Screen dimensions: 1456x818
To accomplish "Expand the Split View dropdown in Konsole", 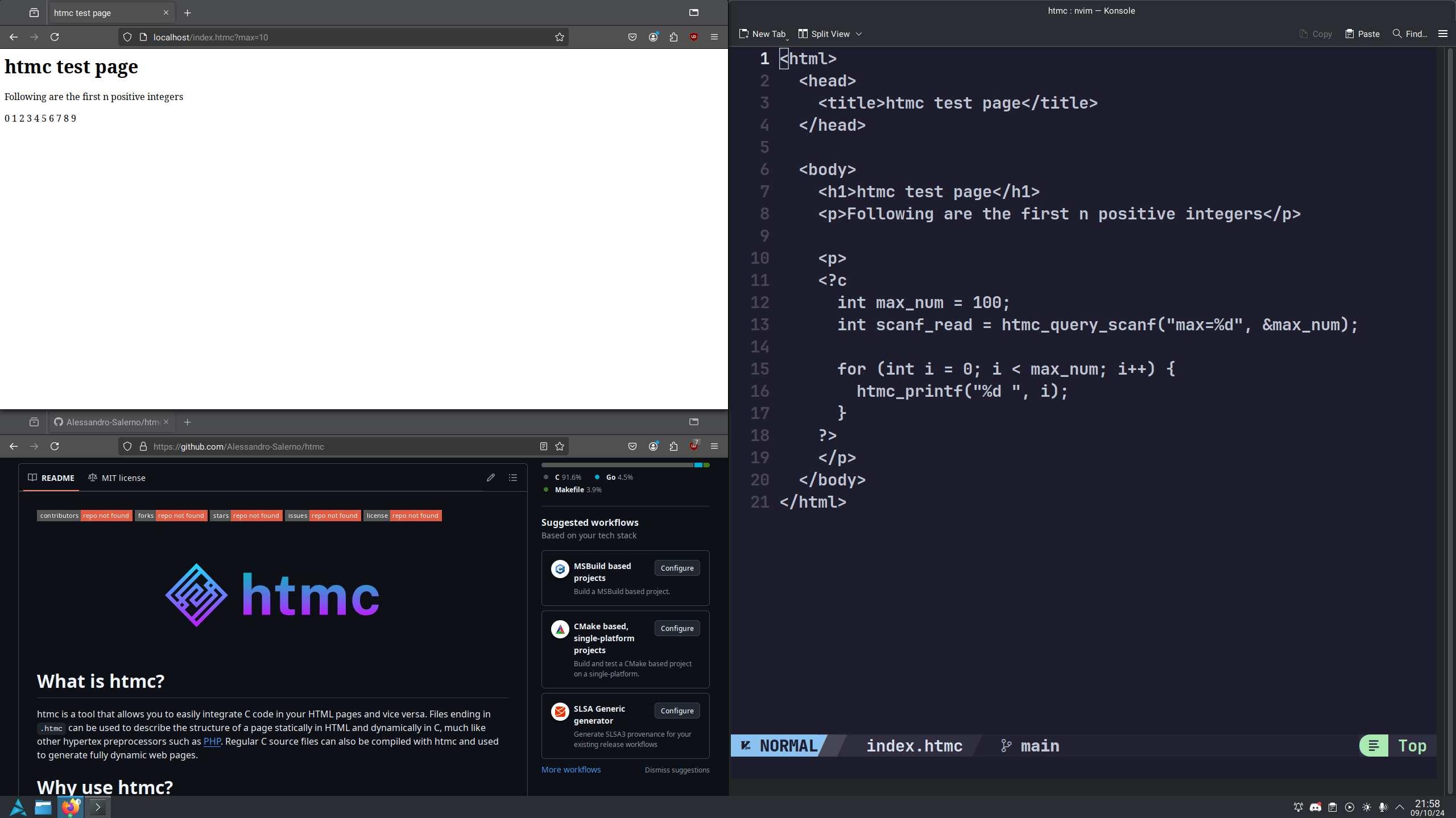I will click(859, 34).
